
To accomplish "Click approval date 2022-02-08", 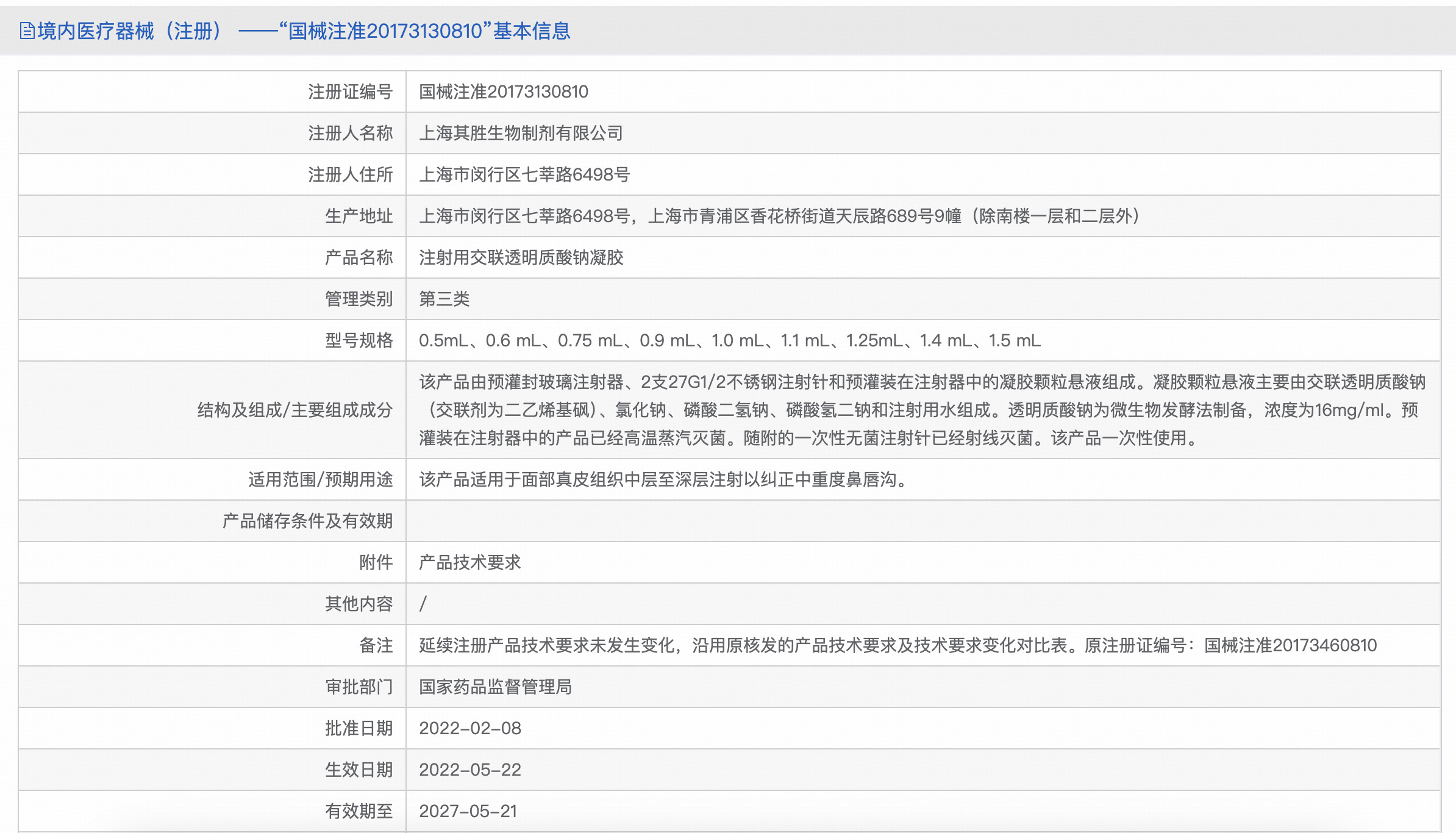I will point(469,728).
